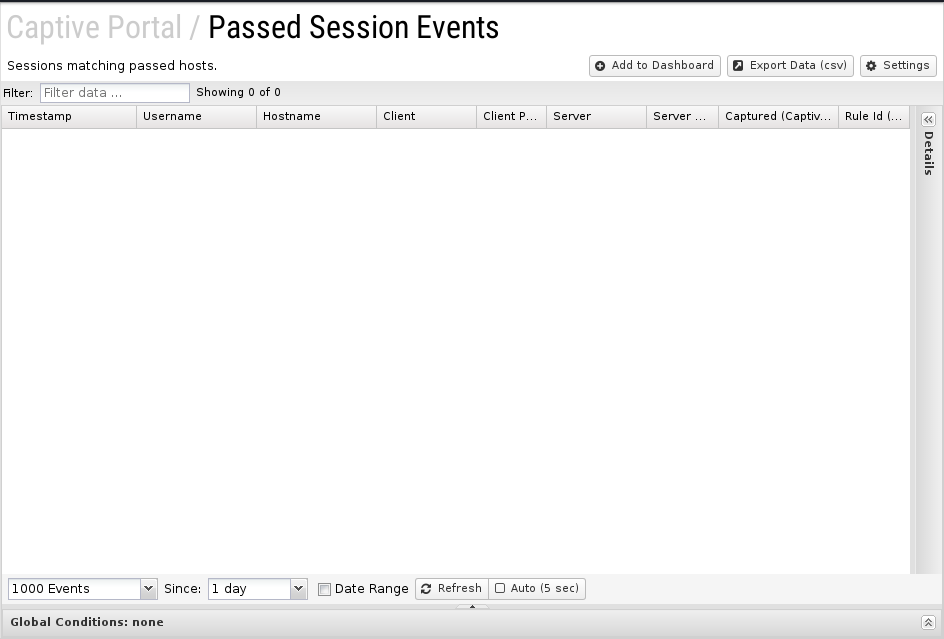
Task: Click the Export Data (csv) button
Action: point(790,66)
